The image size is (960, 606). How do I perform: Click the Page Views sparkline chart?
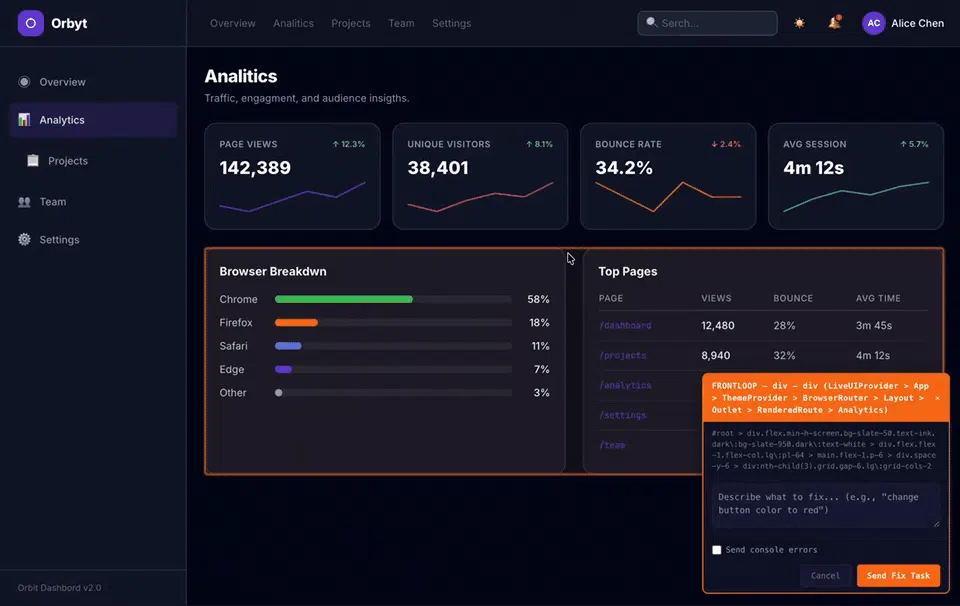(x=292, y=196)
